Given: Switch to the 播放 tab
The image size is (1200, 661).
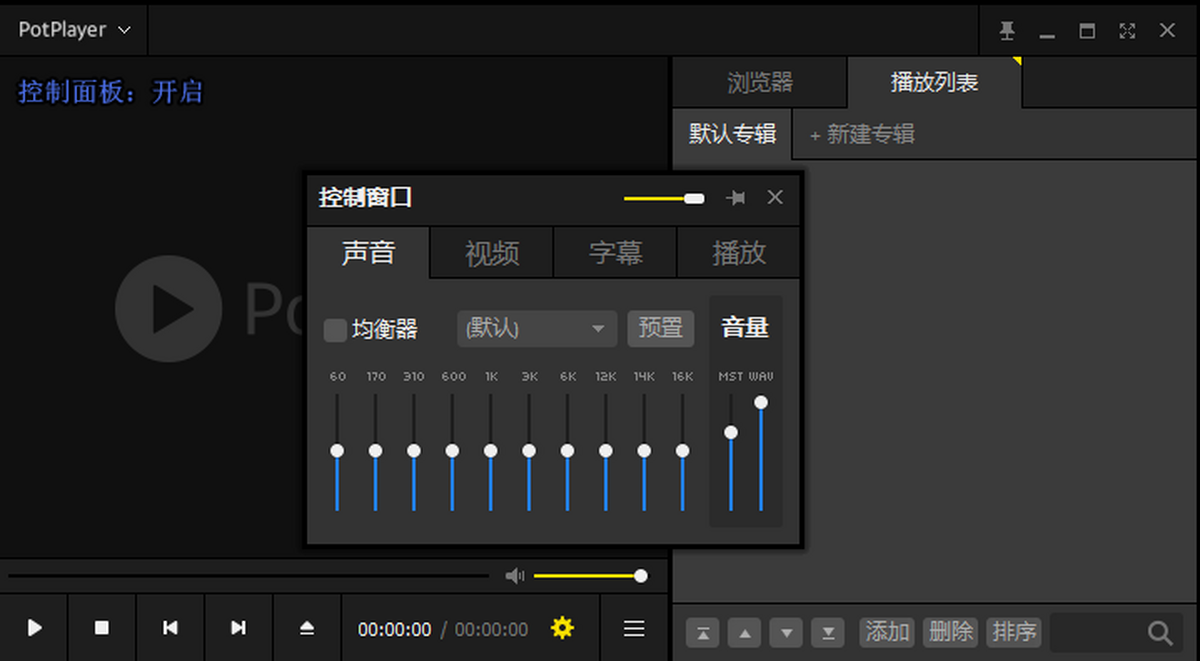Looking at the screenshot, I should click(738, 253).
